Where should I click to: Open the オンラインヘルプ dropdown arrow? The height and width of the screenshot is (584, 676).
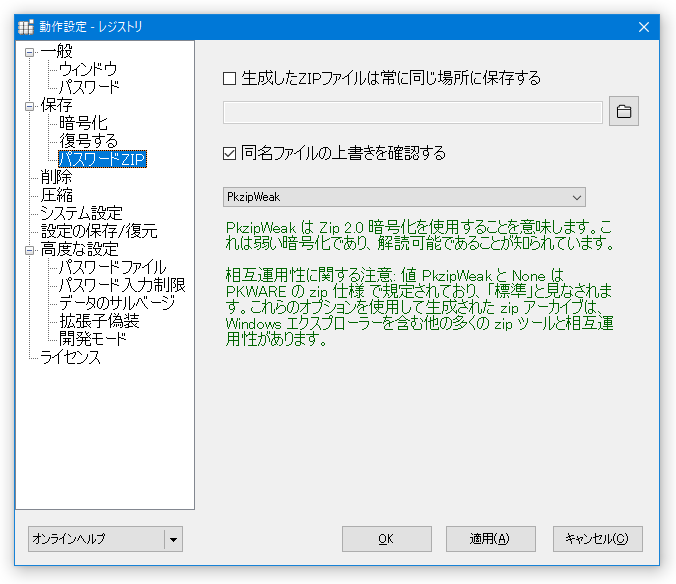tap(173, 539)
